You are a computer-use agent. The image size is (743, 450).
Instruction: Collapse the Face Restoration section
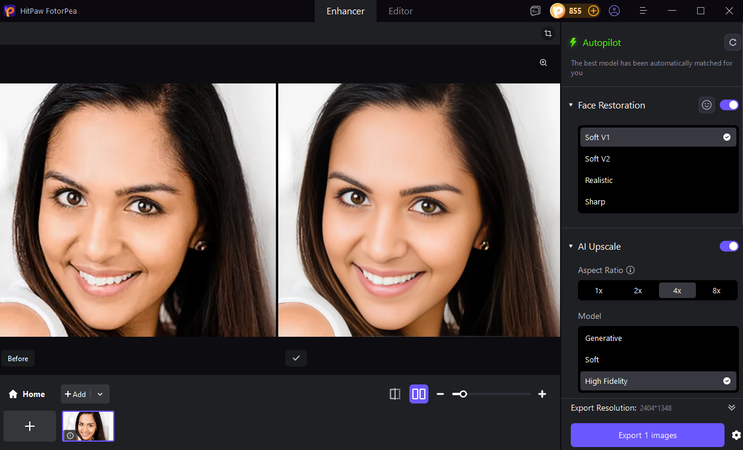571,105
